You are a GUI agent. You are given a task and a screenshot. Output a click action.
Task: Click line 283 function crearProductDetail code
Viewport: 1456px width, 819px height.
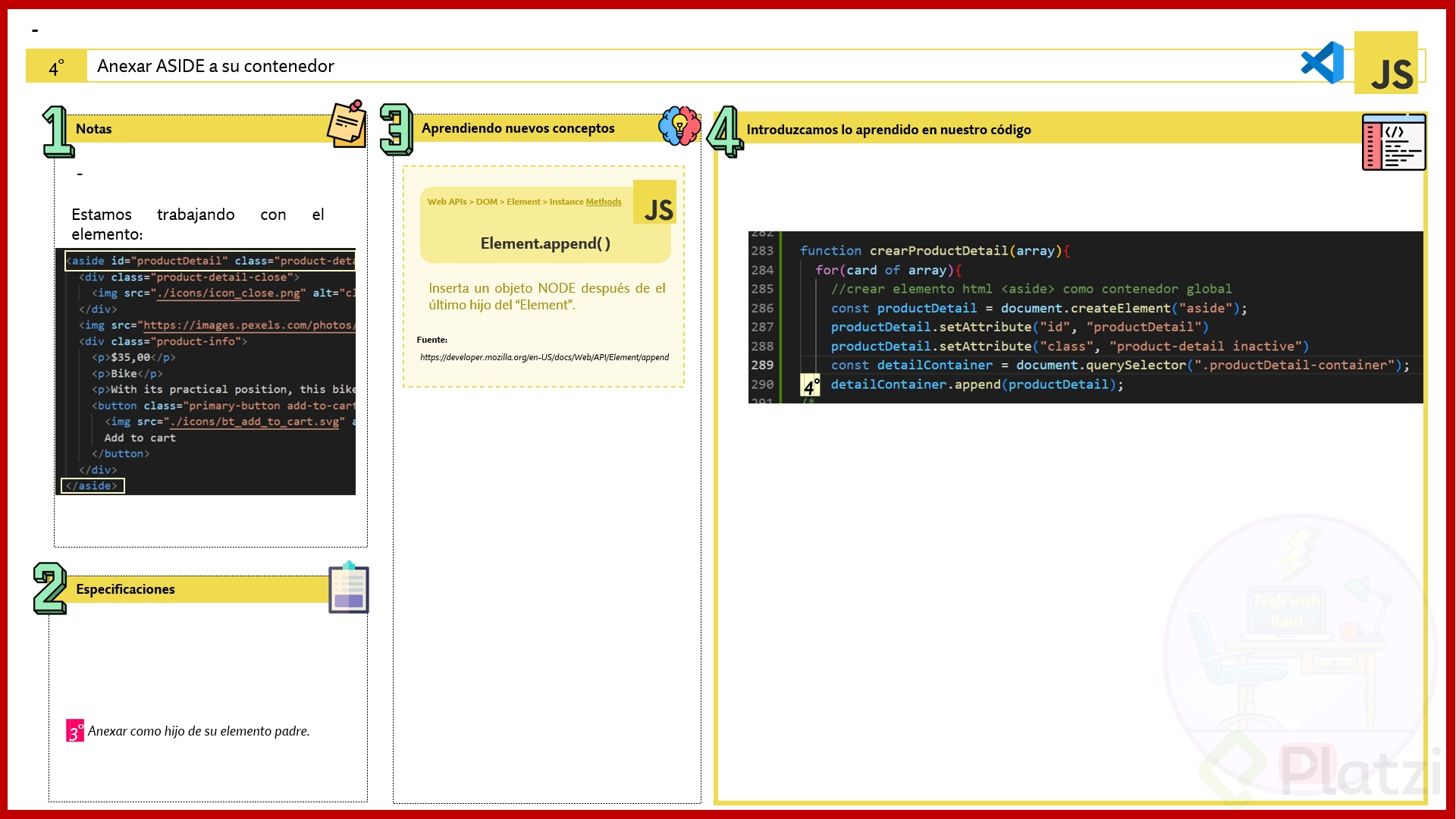pos(934,251)
